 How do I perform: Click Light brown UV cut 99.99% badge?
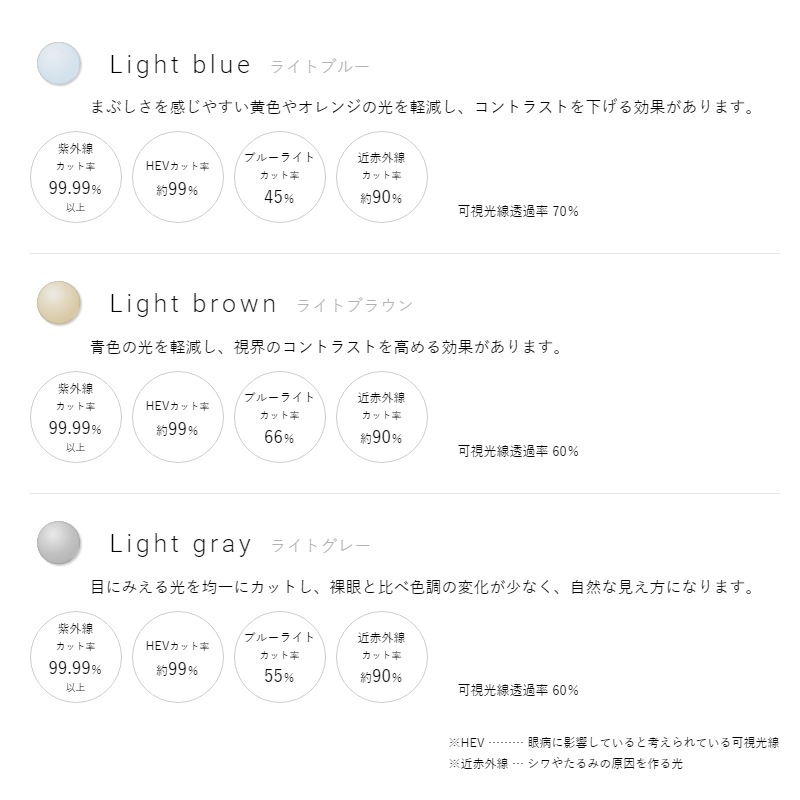(76, 417)
